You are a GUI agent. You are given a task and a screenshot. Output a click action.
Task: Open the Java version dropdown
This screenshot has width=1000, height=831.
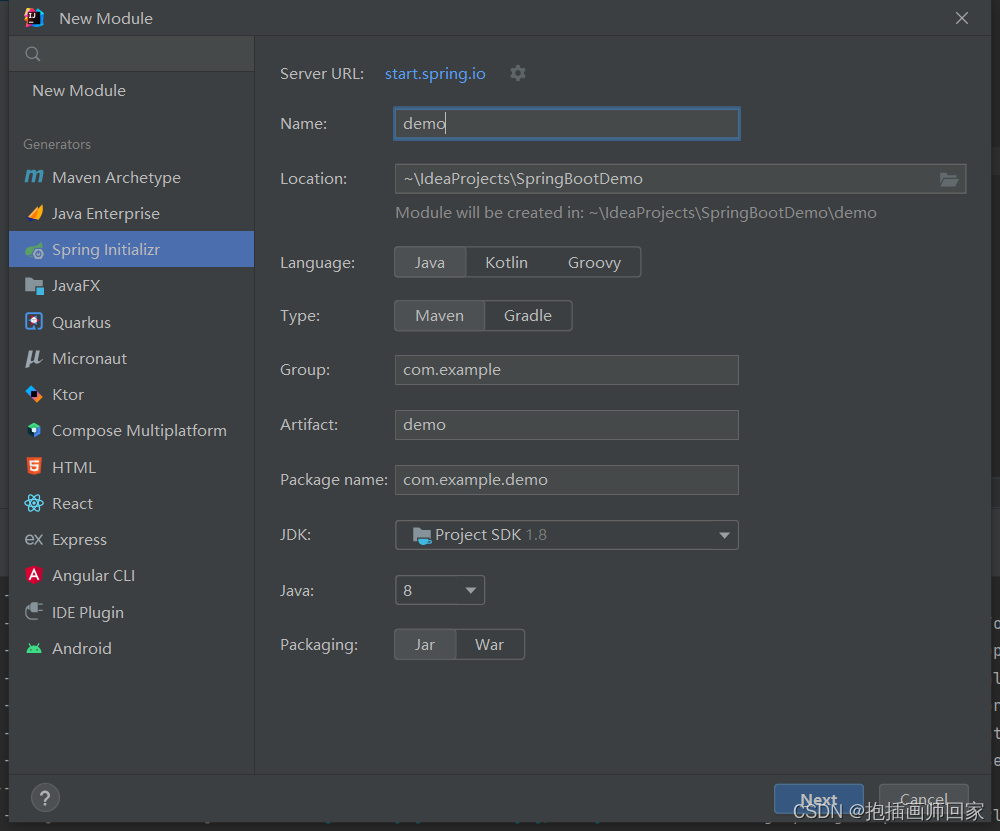tap(440, 590)
